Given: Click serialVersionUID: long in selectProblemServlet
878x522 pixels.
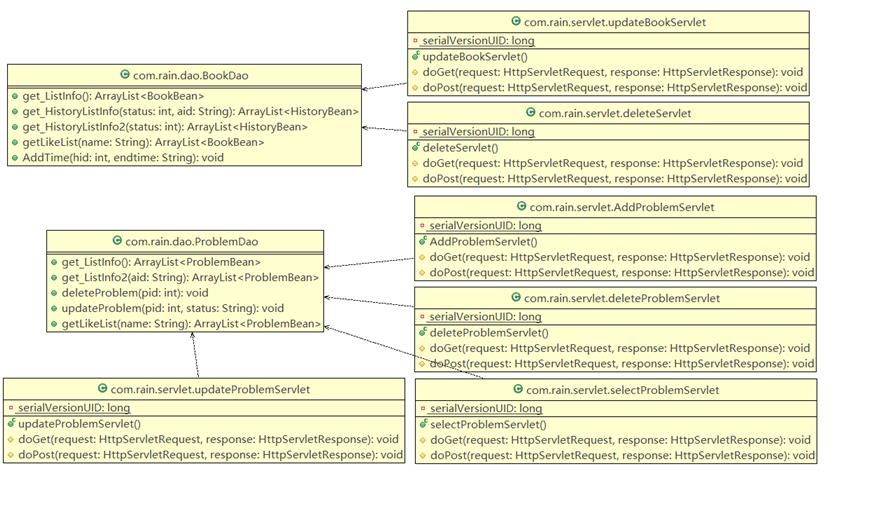Looking at the screenshot, I should pyautogui.click(x=485, y=408).
